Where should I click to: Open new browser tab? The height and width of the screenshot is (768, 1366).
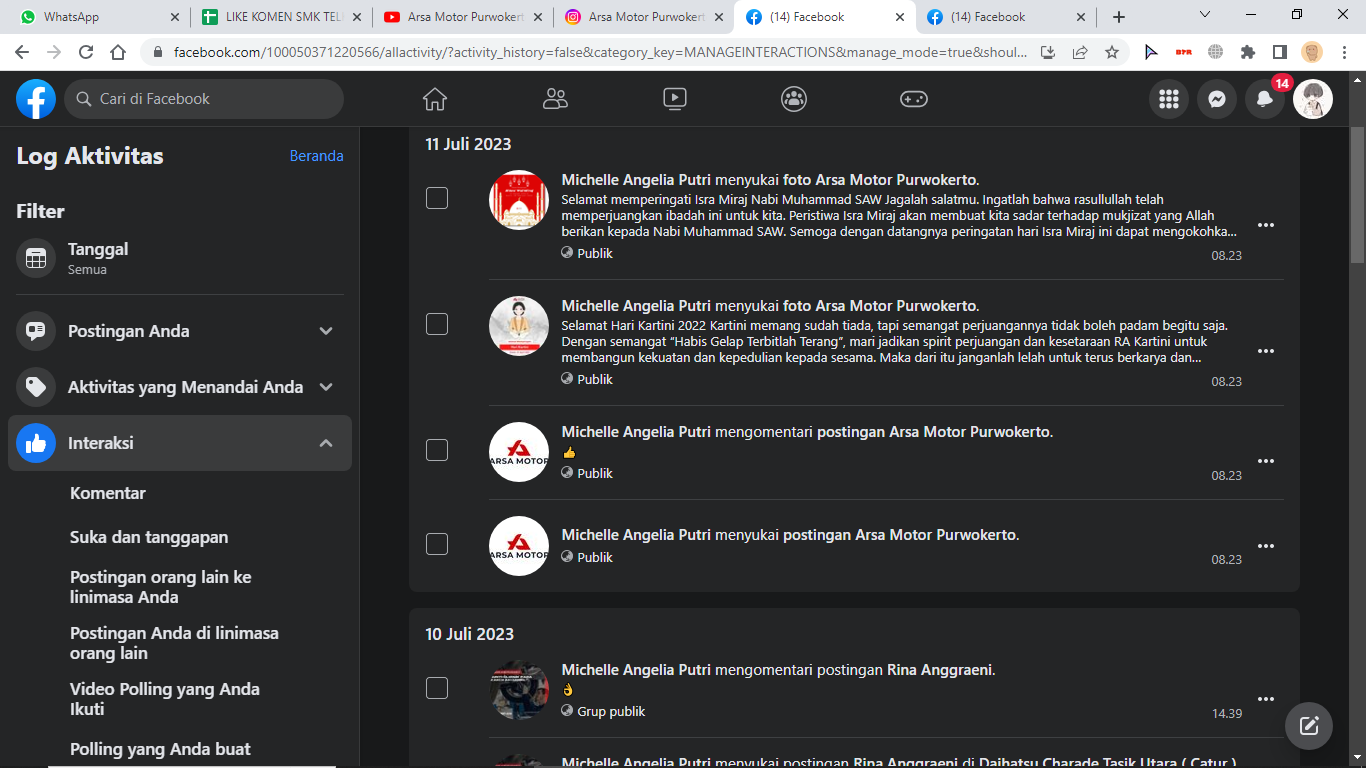click(x=1119, y=17)
